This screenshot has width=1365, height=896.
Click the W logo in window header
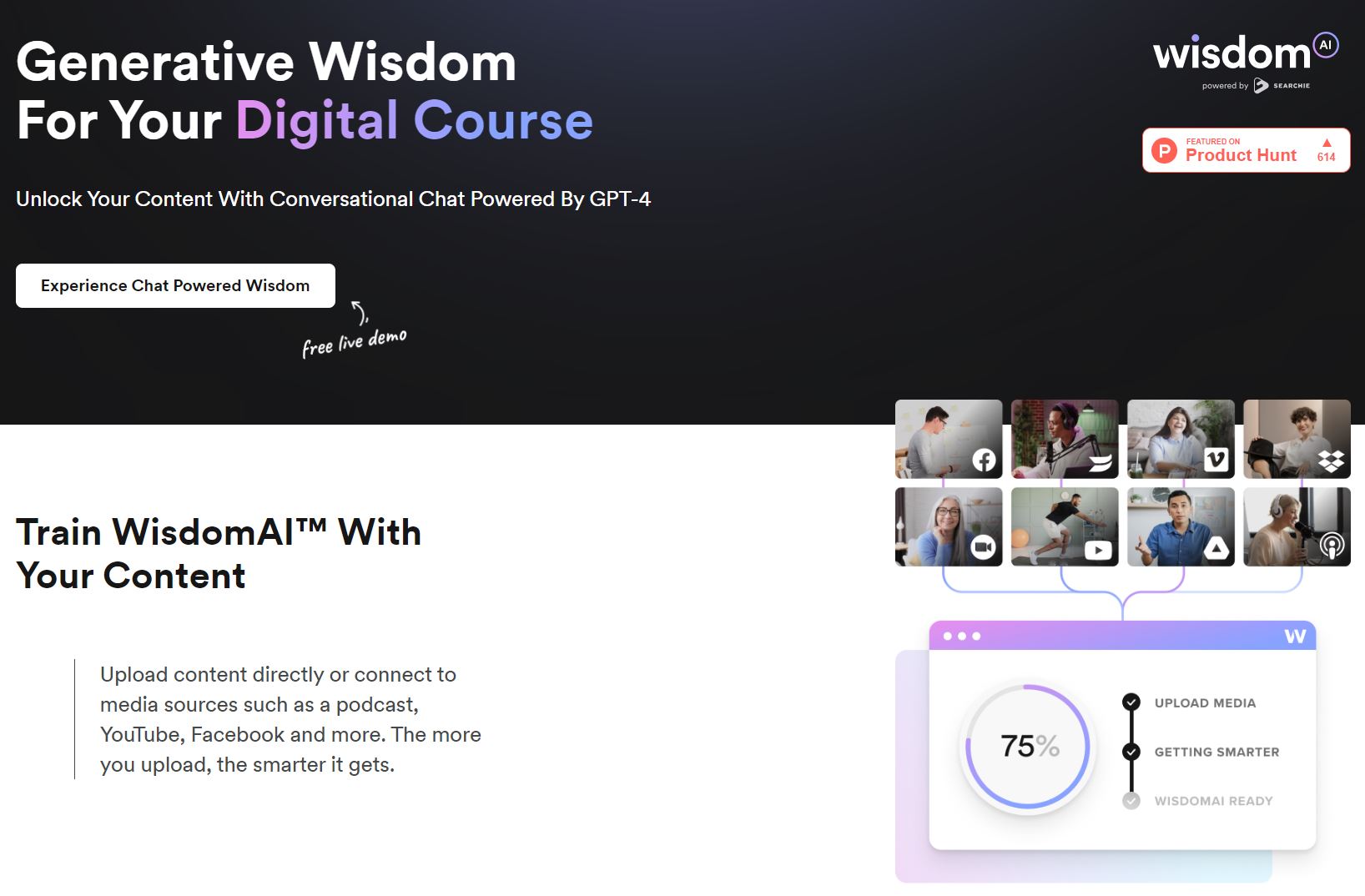pos(1295,636)
